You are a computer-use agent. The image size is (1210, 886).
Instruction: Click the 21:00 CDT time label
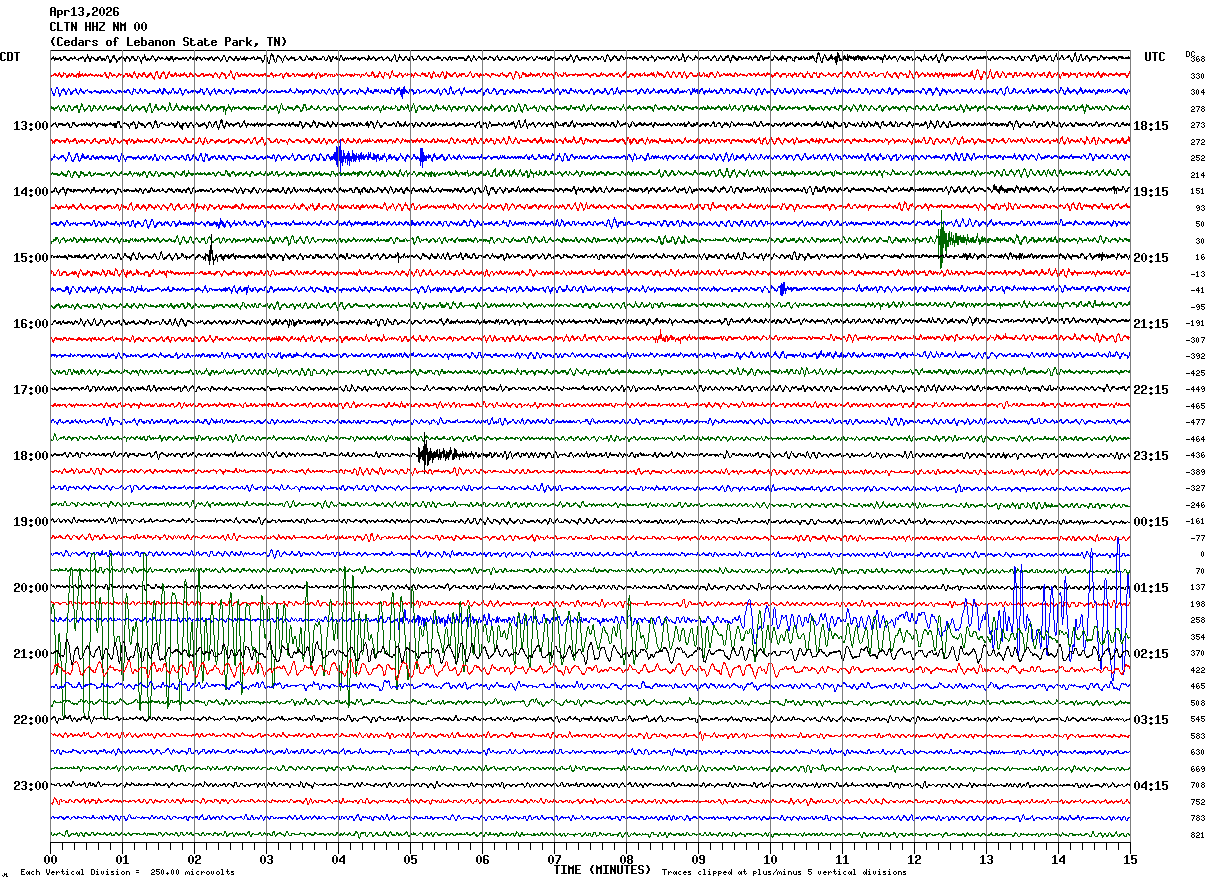[30, 654]
